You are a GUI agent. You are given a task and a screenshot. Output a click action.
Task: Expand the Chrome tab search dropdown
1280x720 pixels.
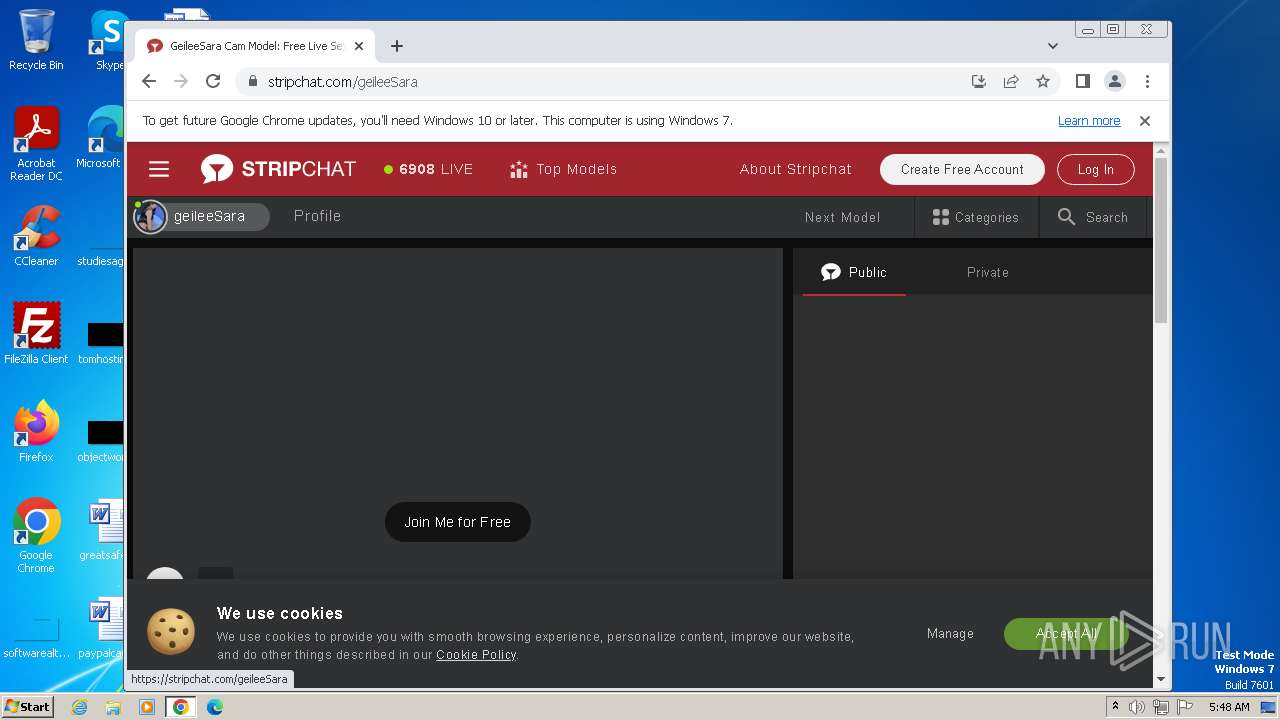1052,46
